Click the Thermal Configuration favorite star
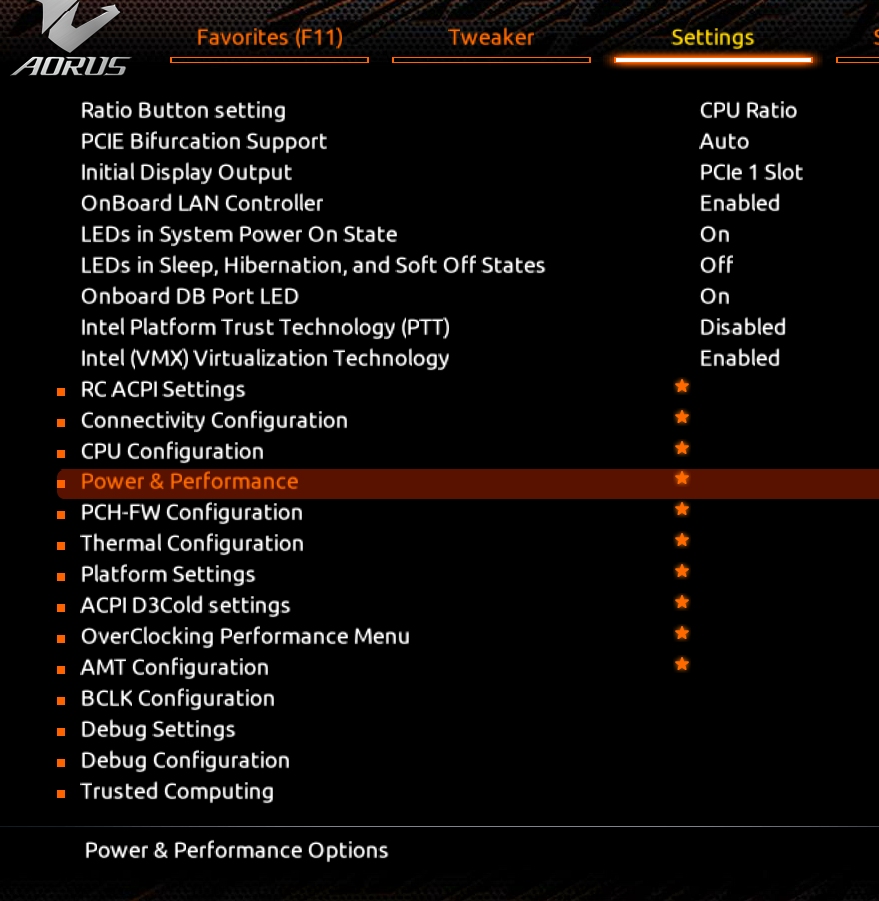This screenshot has height=901, width=879. pyautogui.click(x=682, y=542)
